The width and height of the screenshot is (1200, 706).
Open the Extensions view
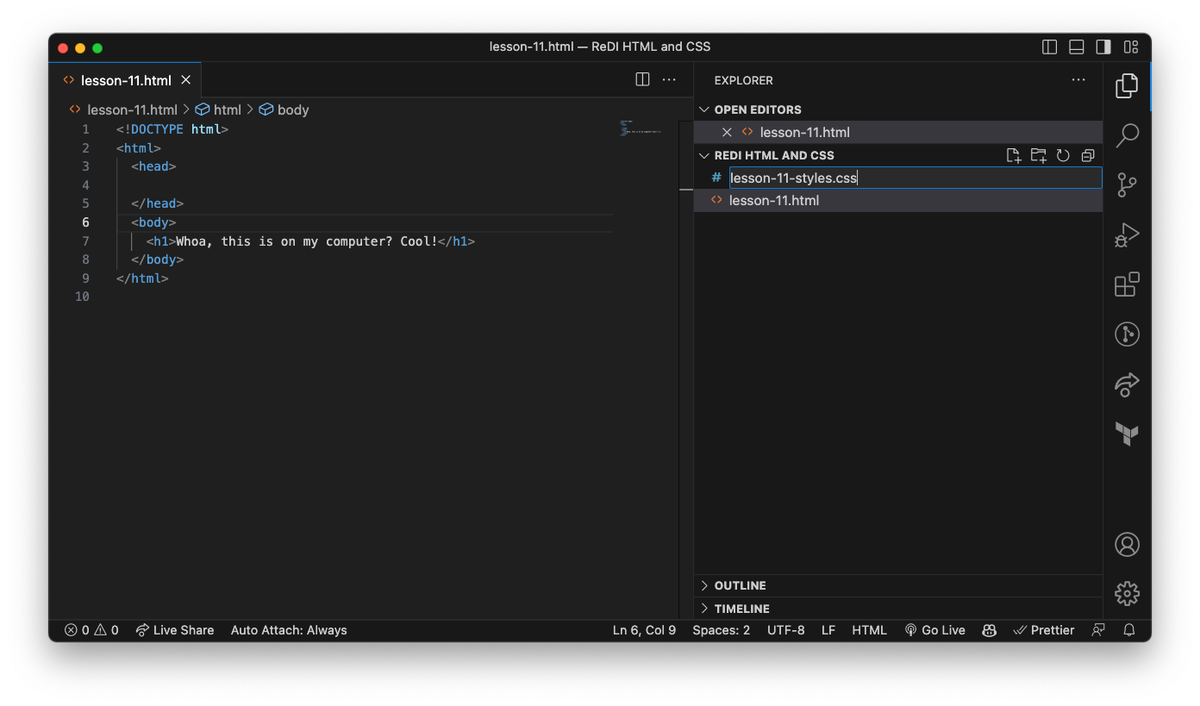(x=1127, y=285)
